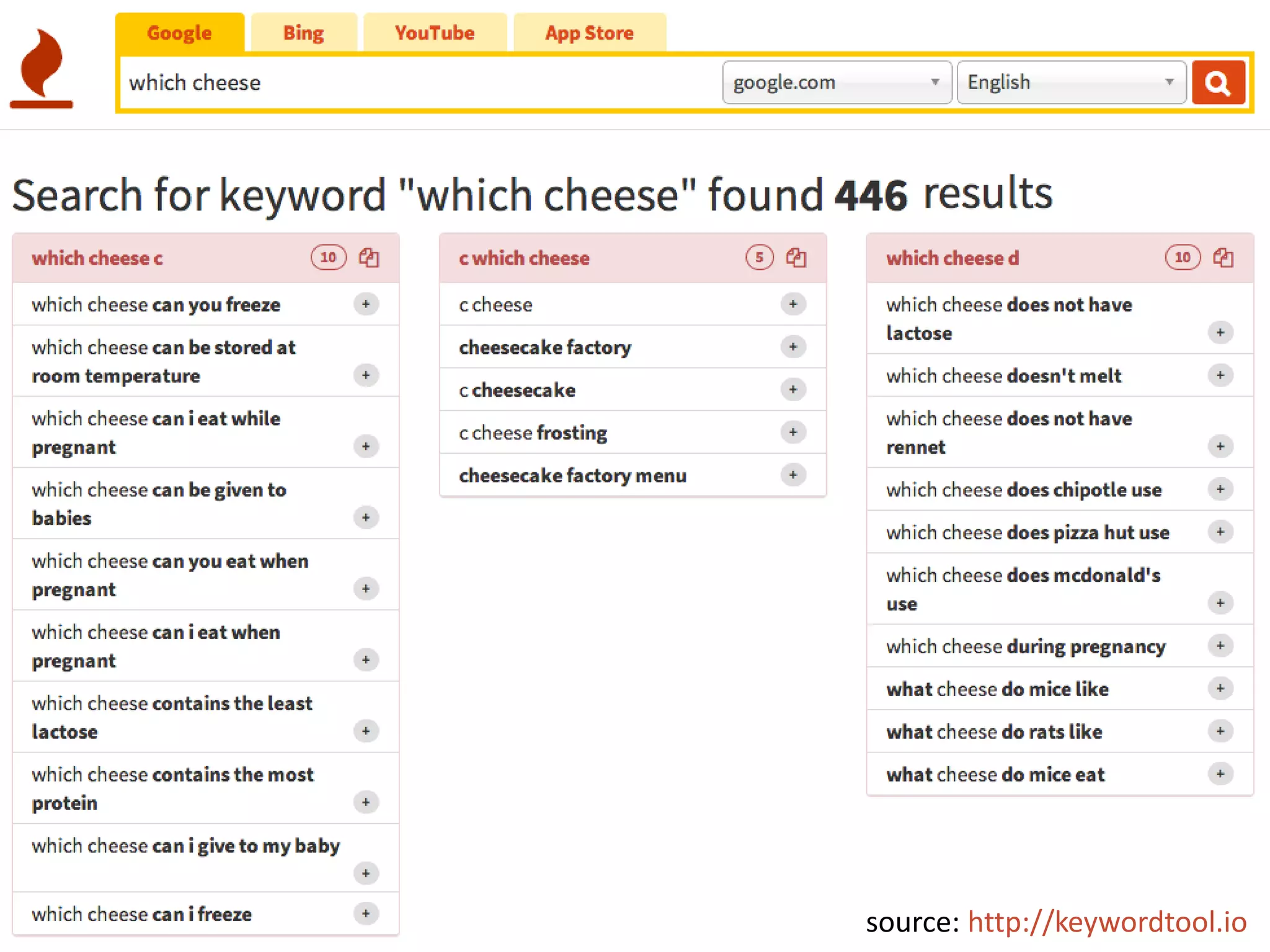The height and width of the screenshot is (952, 1270).
Task: Add 'which cheese can i freeze' plus
Action: 366,913
